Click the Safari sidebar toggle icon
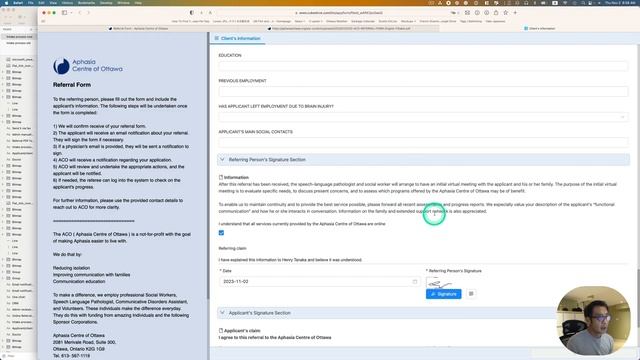This screenshot has height=360, width=640. [64, 13]
